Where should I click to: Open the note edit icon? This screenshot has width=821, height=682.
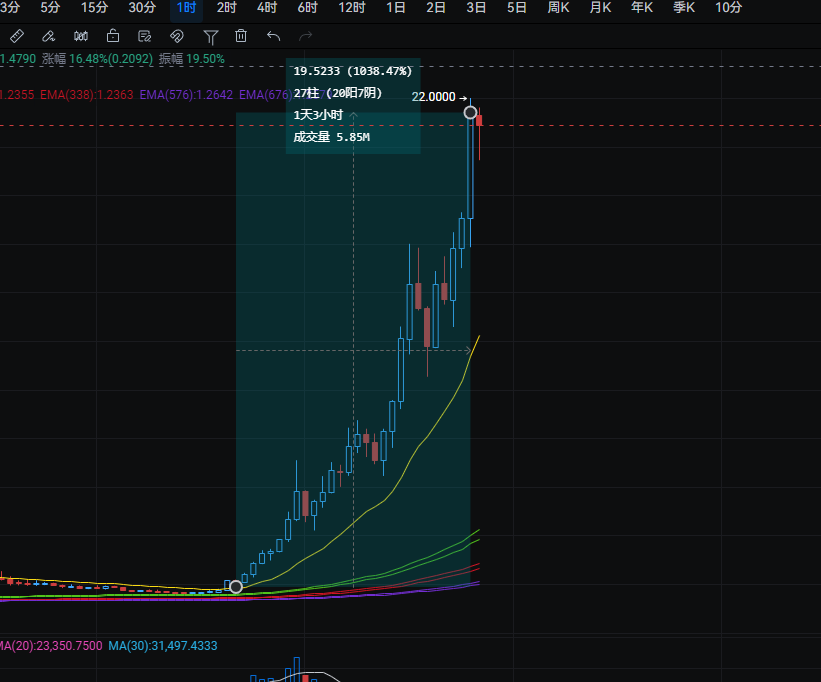[145, 36]
